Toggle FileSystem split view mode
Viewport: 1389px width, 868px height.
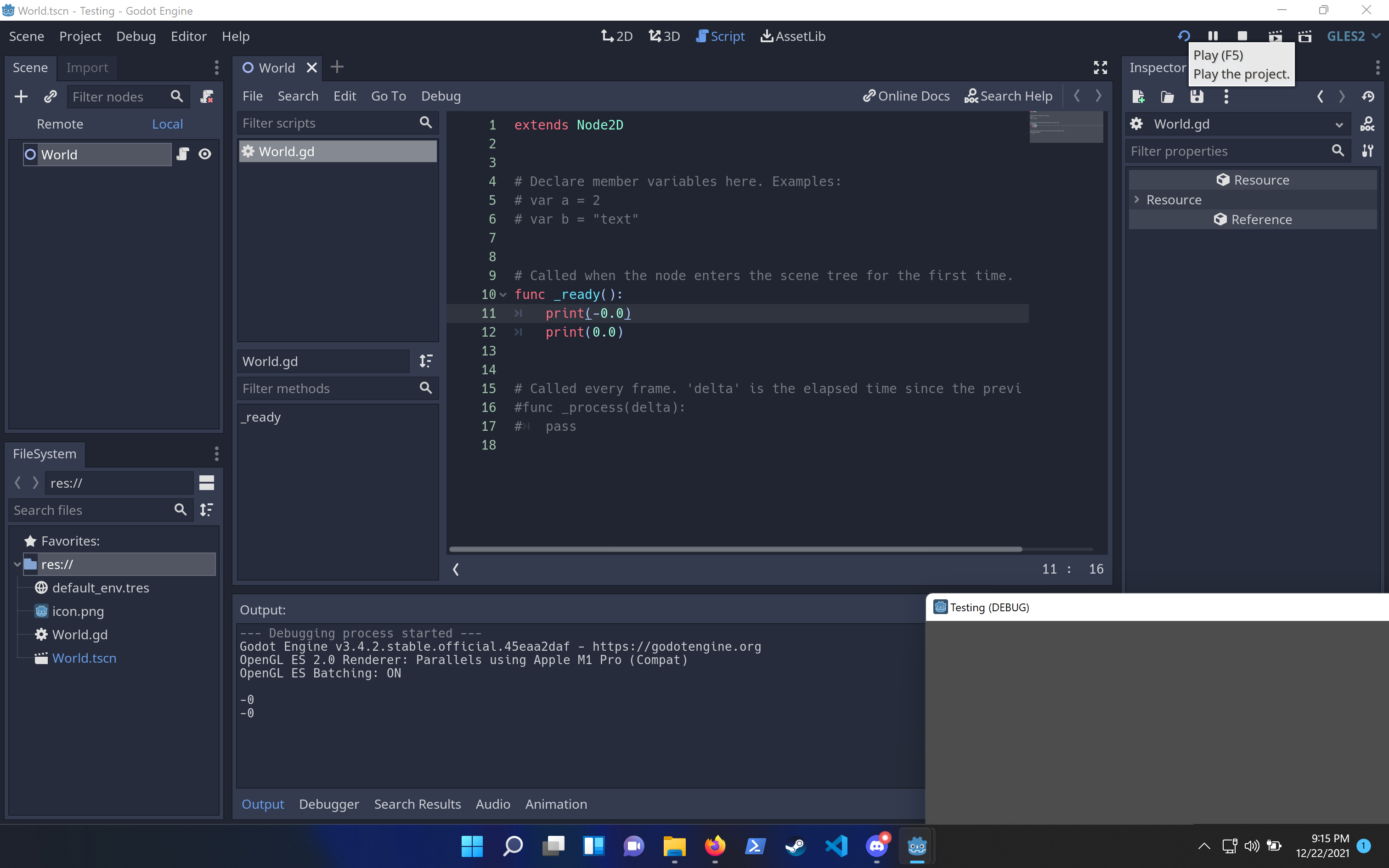pyautogui.click(x=207, y=483)
